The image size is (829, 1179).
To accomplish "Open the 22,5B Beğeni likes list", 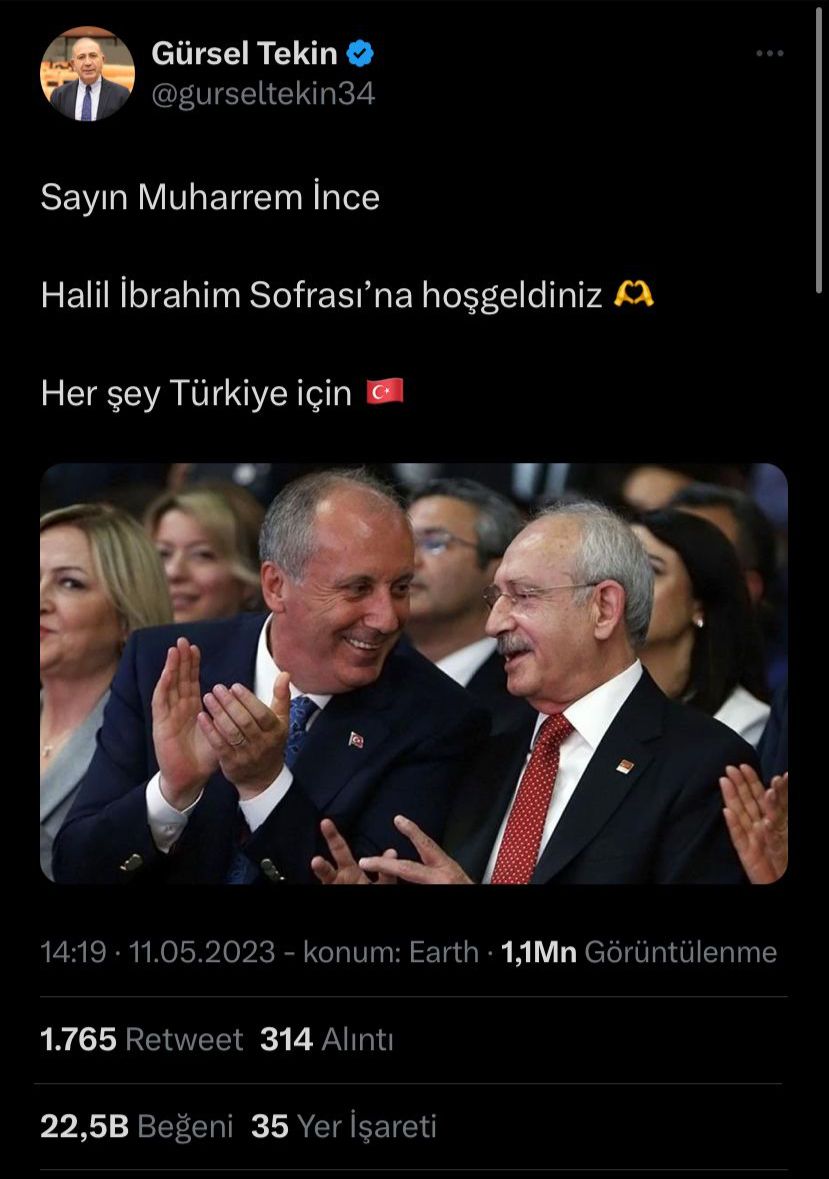I will [x=136, y=1126].
